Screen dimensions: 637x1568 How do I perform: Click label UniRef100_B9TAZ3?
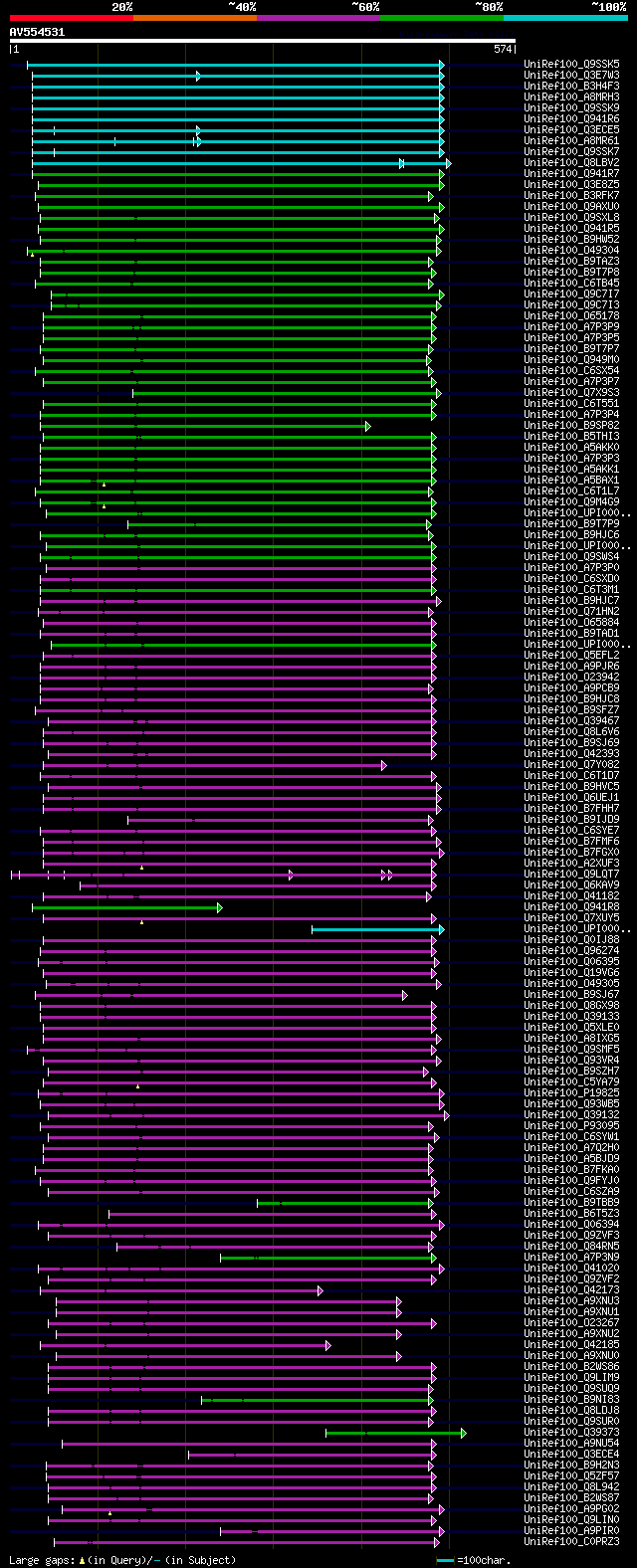pyautogui.click(x=571, y=261)
